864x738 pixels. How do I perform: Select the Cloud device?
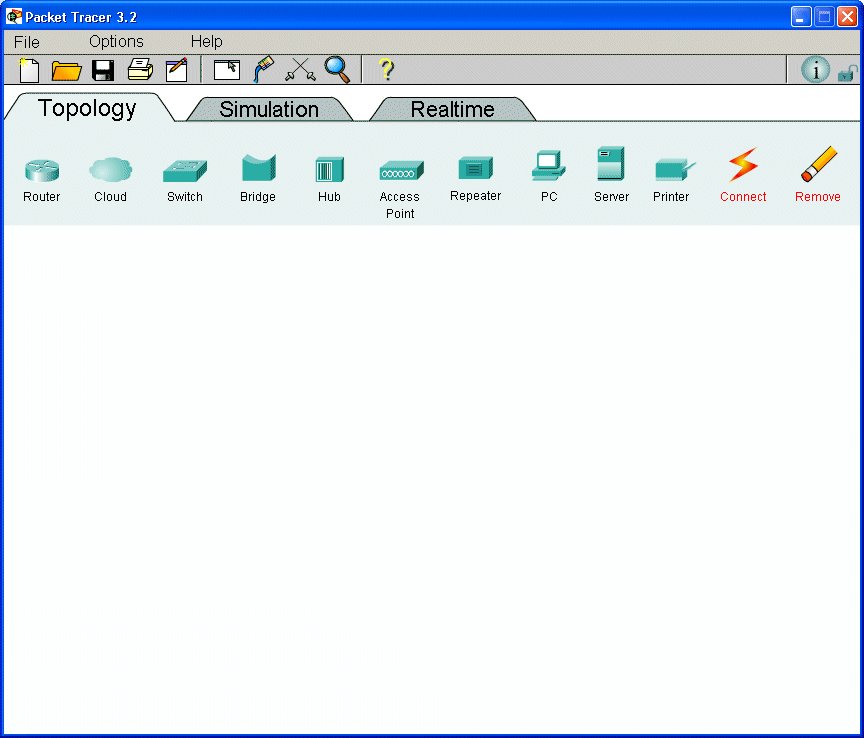point(110,180)
